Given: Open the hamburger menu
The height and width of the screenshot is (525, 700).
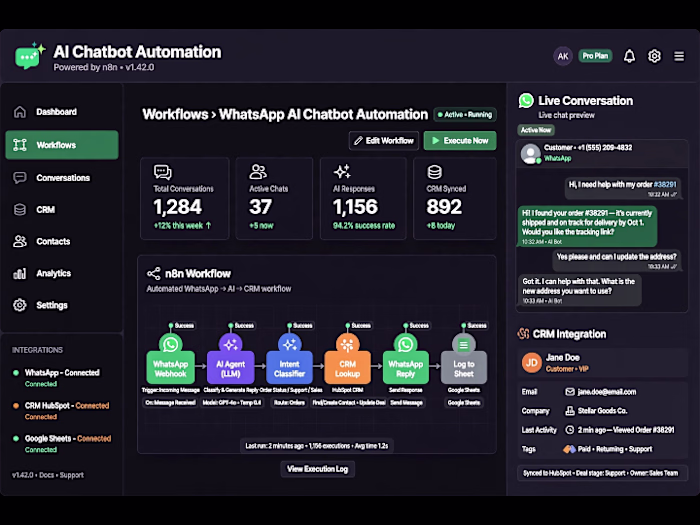Looking at the screenshot, I should point(679,56).
